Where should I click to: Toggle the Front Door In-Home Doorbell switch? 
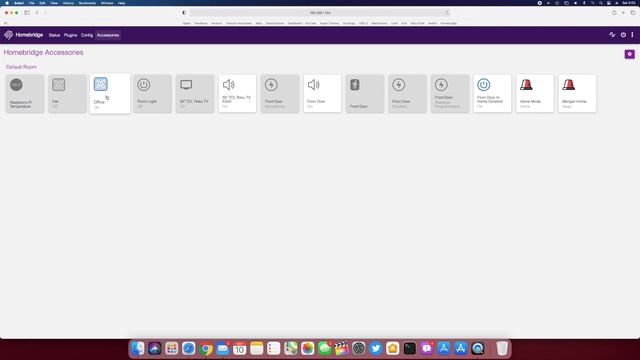[x=492, y=93]
